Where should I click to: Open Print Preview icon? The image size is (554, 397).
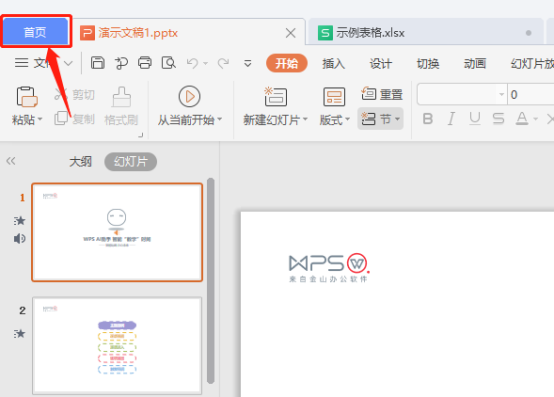coord(168,63)
